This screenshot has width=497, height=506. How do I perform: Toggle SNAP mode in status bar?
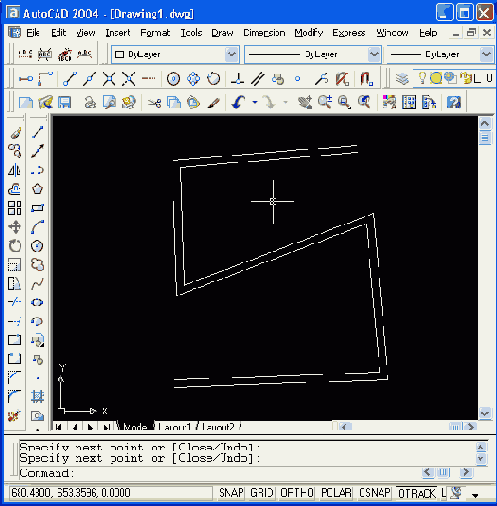pyautogui.click(x=231, y=493)
